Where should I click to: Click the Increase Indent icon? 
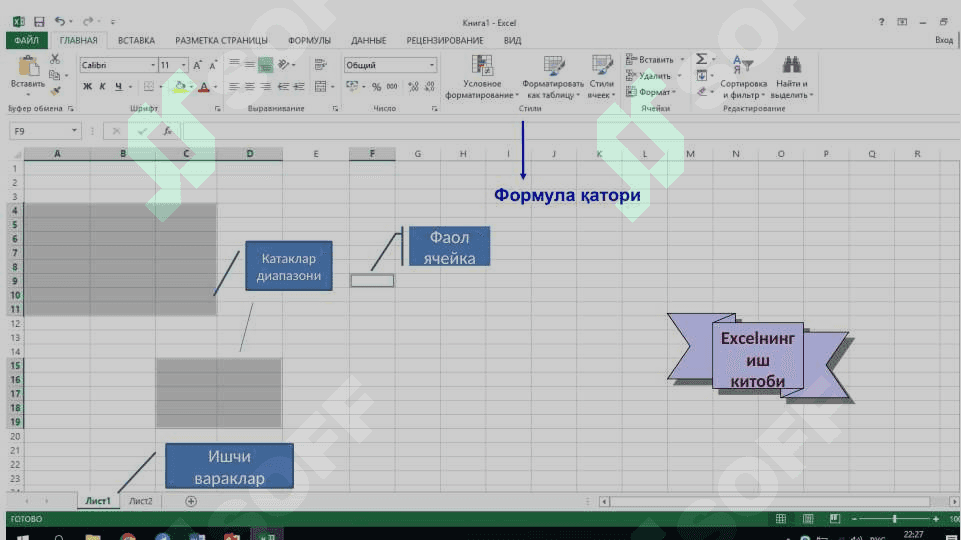click(x=298, y=86)
